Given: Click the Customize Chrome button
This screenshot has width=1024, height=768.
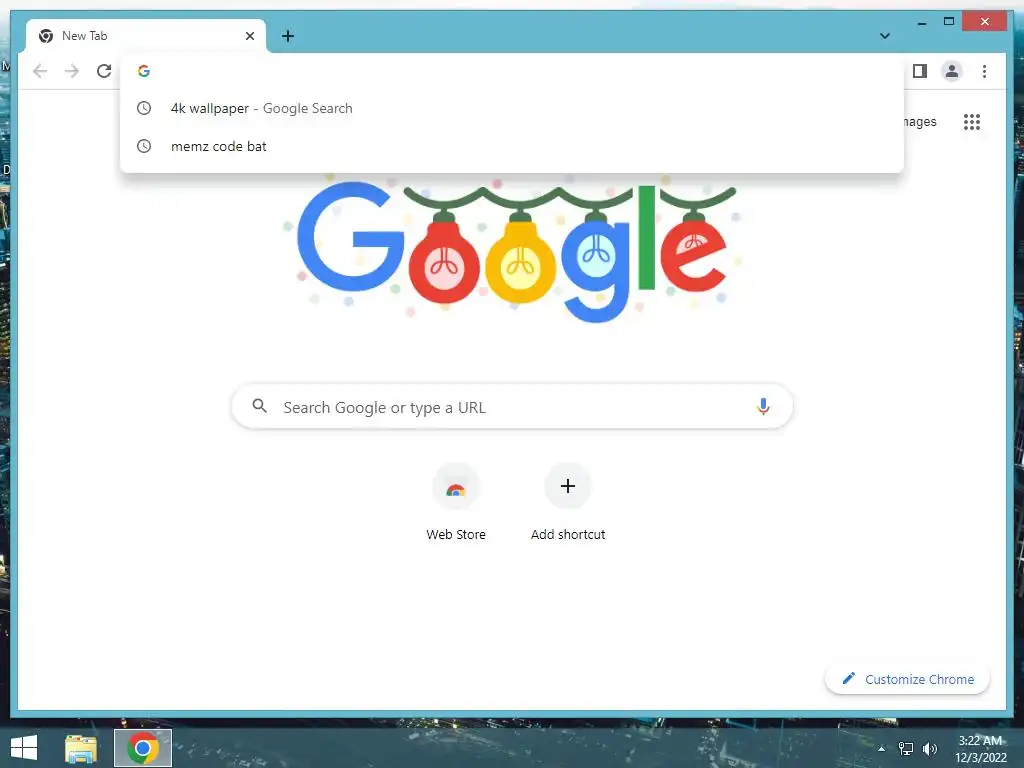Looking at the screenshot, I should pos(907,679).
